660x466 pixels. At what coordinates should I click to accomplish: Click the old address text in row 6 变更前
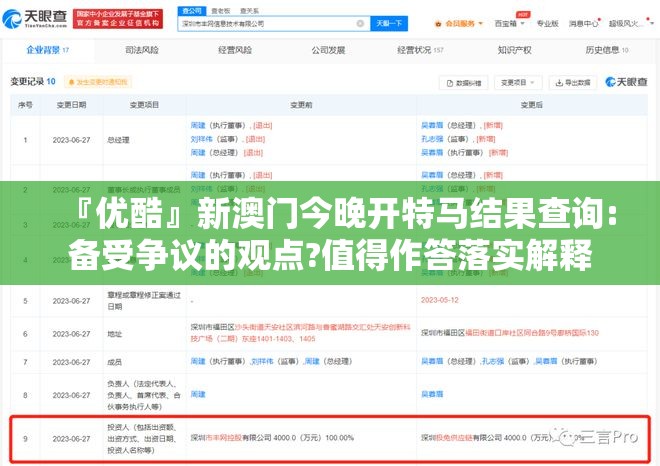pyautogui.click(x=301, y=333)
